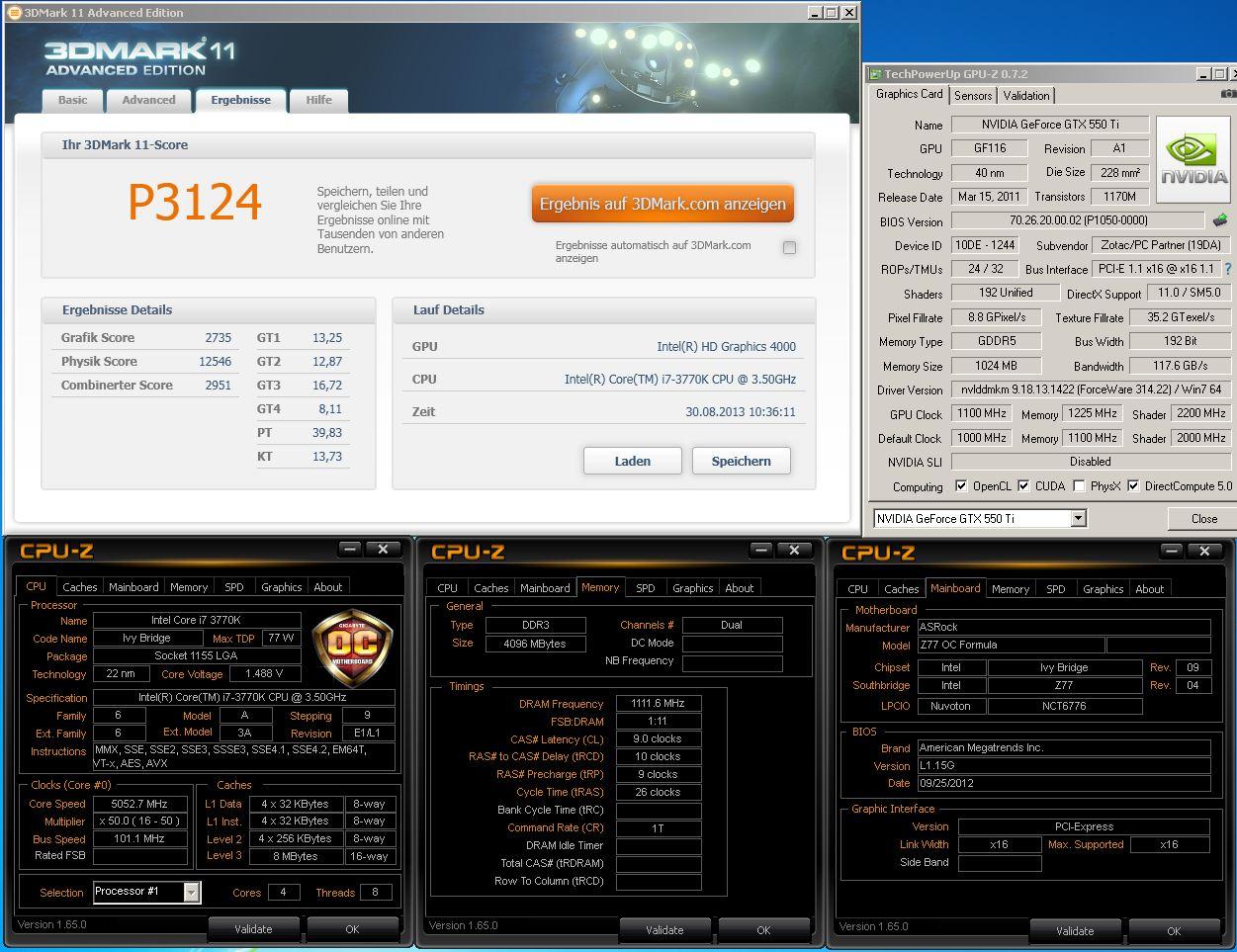Open the Processor #1 selection dropdown
The width and height of the screenshot is (1237, 952).
click(192, 892)
